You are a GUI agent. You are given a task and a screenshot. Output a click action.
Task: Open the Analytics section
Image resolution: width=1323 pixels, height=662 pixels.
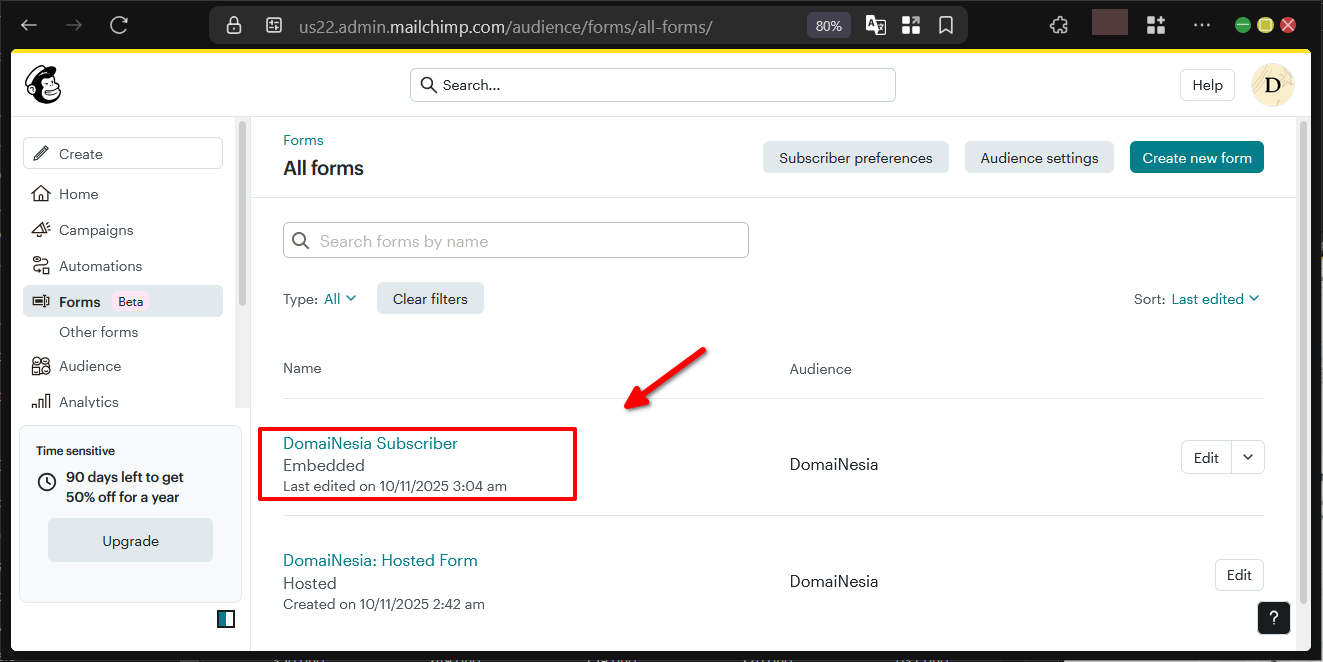pyautogui.click(x=42, y=401)
